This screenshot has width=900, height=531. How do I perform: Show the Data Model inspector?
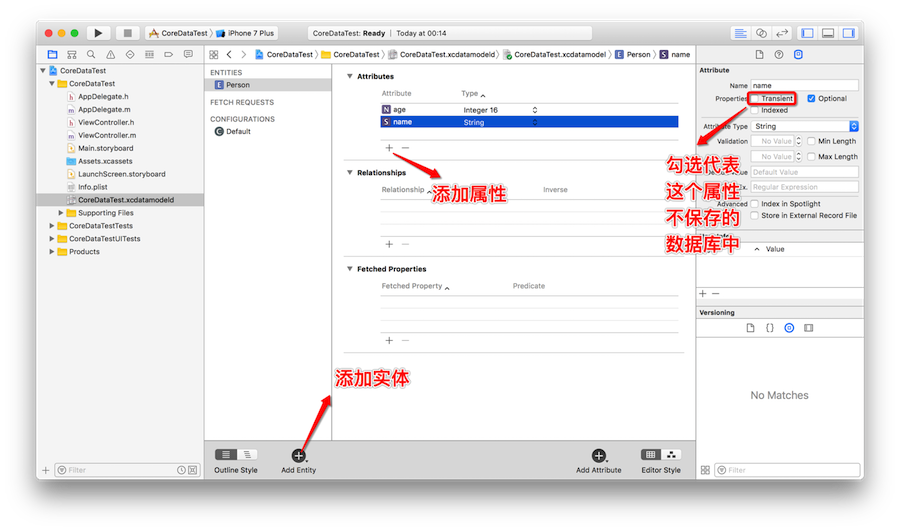(798, 55)
